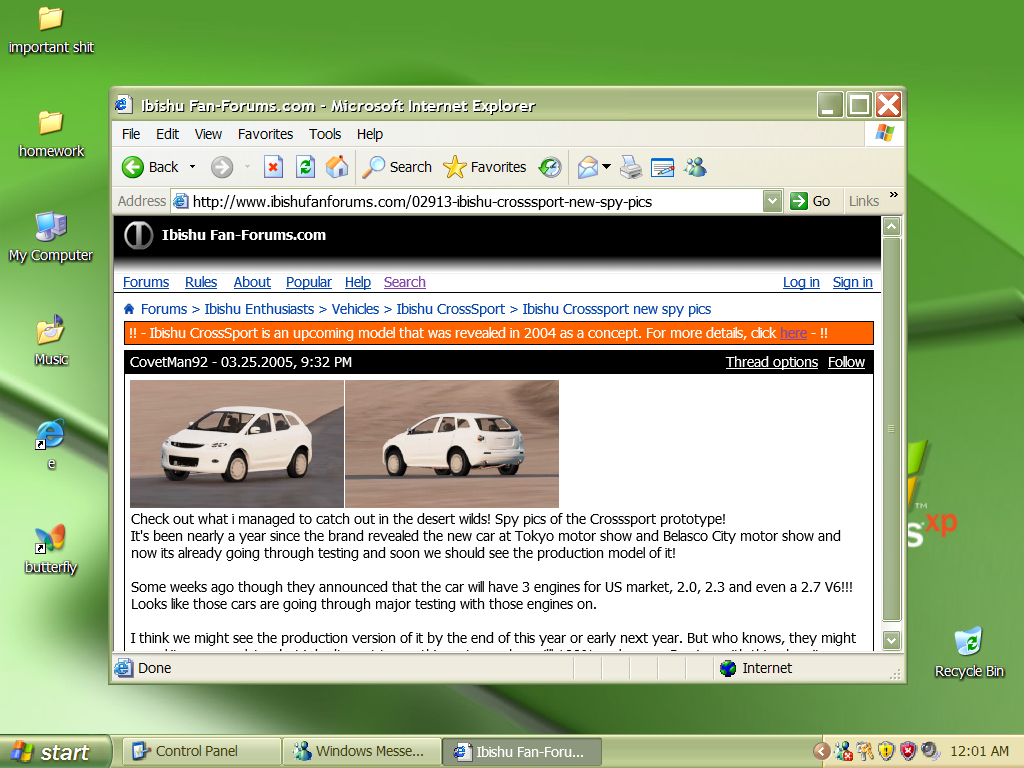Open the View menu
Image resolution: width=1024 pixels, height=768 pixels.
[208, 134]
